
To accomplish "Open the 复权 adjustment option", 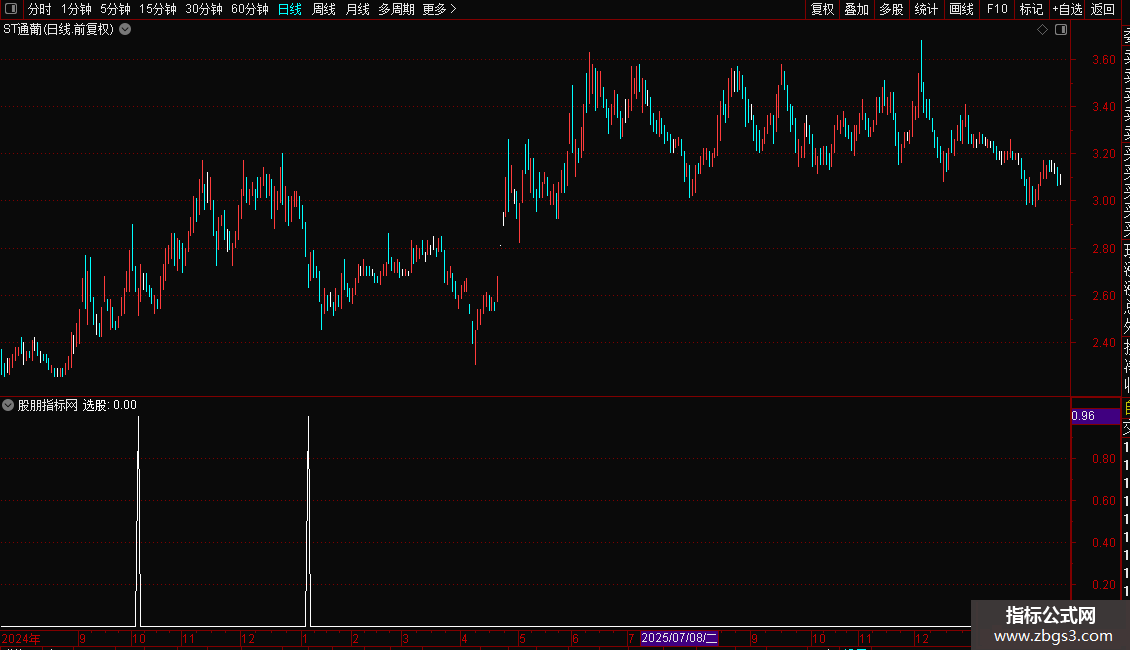I will pos(822,9).
